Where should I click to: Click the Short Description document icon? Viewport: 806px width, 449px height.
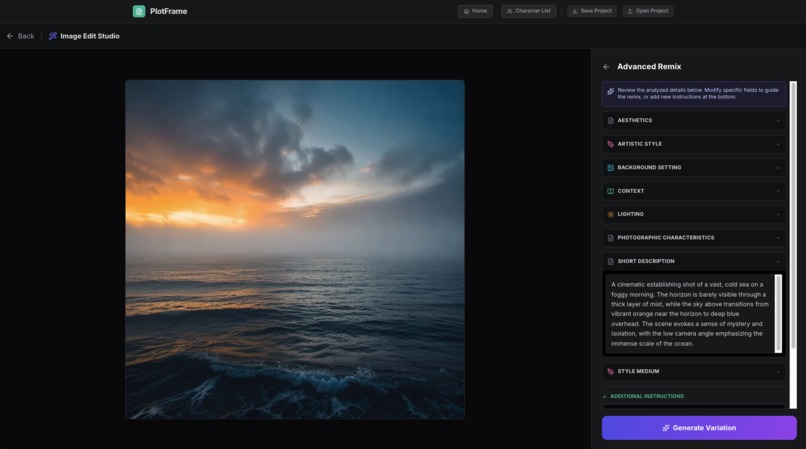(610, 262)
